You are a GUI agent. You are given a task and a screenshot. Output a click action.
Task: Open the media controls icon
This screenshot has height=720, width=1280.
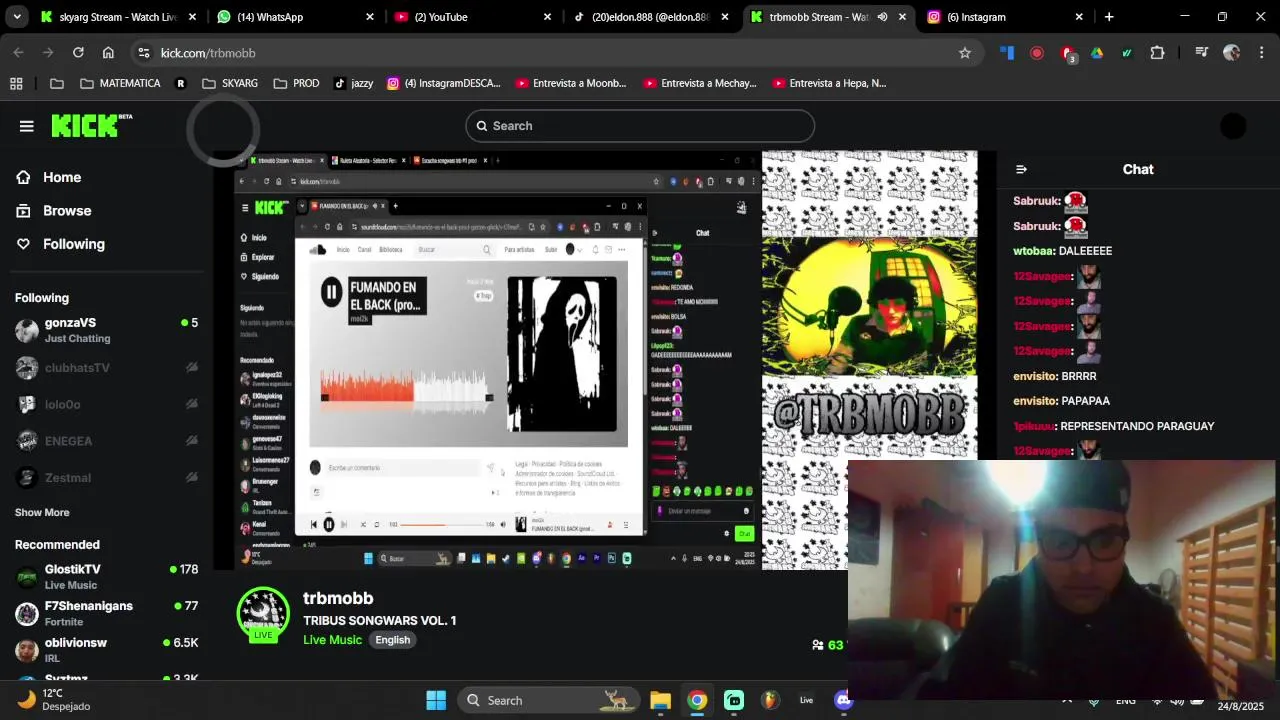(1201, 53)
